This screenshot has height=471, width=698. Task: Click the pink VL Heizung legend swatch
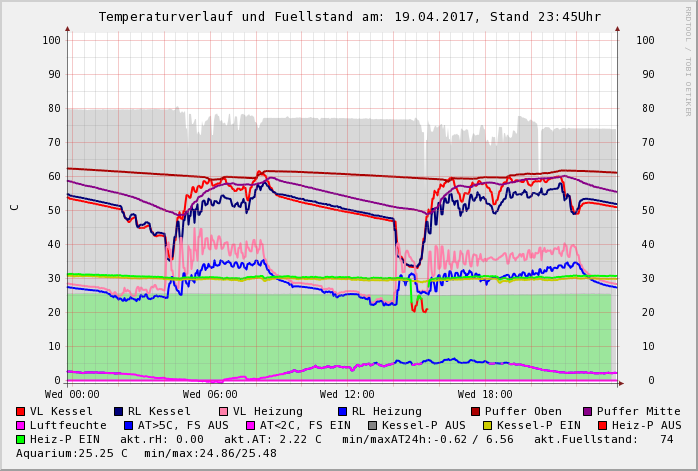coord(223,411)
